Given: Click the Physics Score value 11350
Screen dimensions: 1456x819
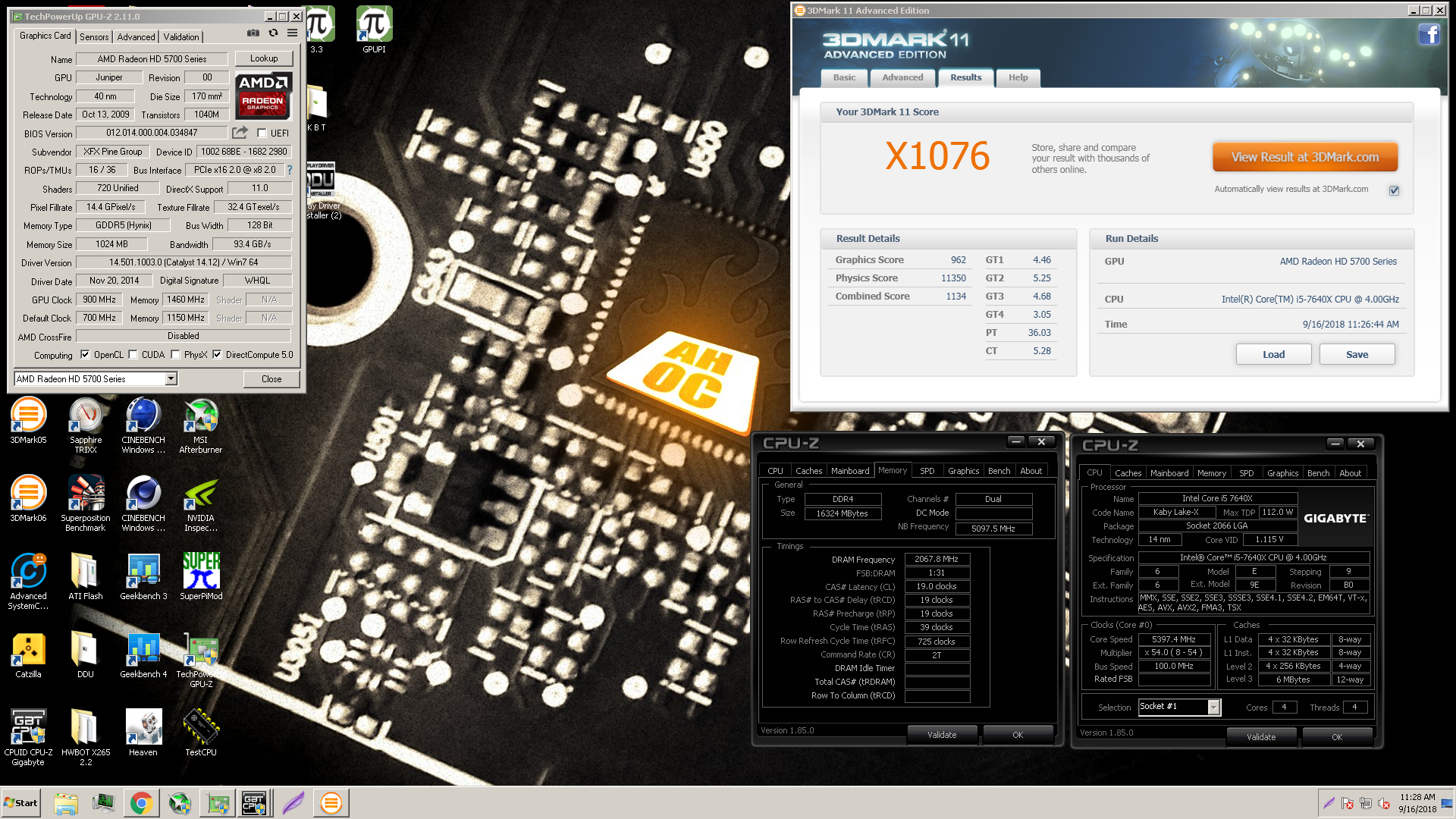Looking at the screenshot, I should click(x=953, y=278).
